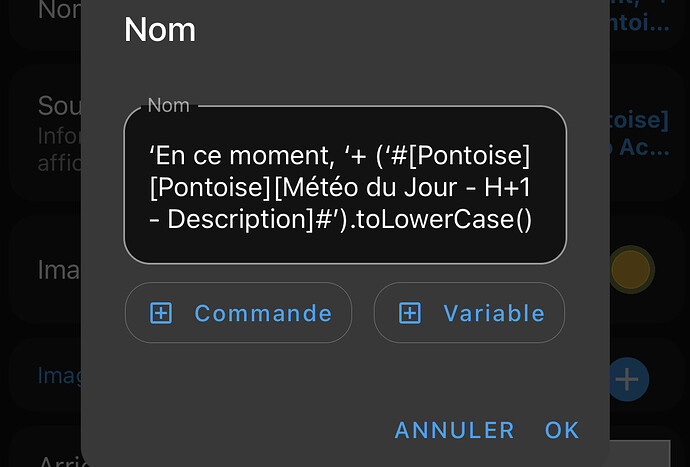Tap the blue round add button behind dialog
Image resolution: width=690 pixels, height=467 pixels.
tap(628, 379)
